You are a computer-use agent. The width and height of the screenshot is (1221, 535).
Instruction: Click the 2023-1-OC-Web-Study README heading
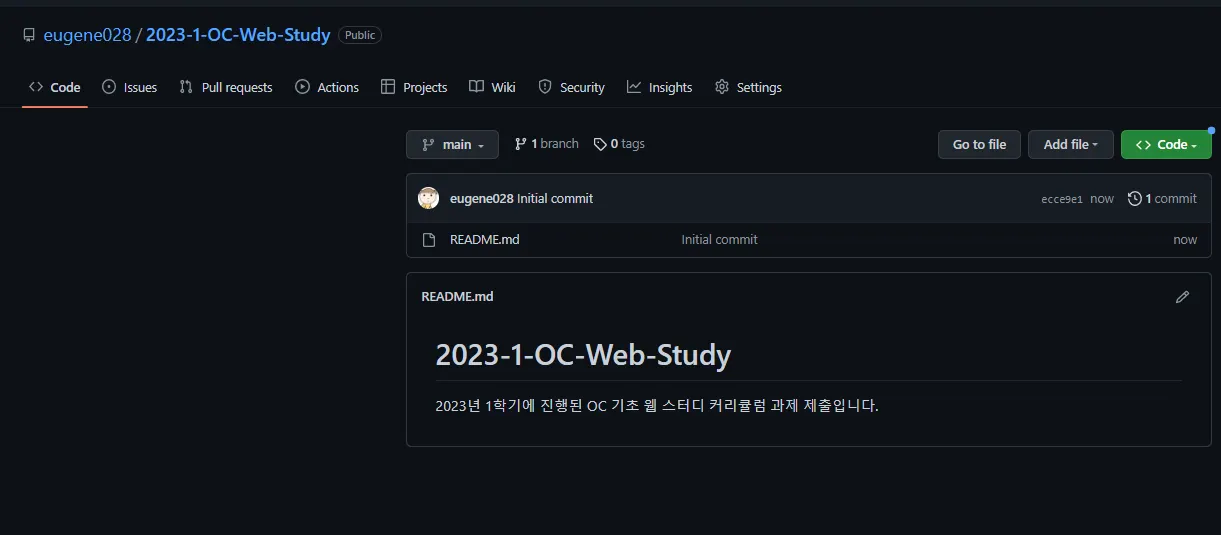pos(583,355)
